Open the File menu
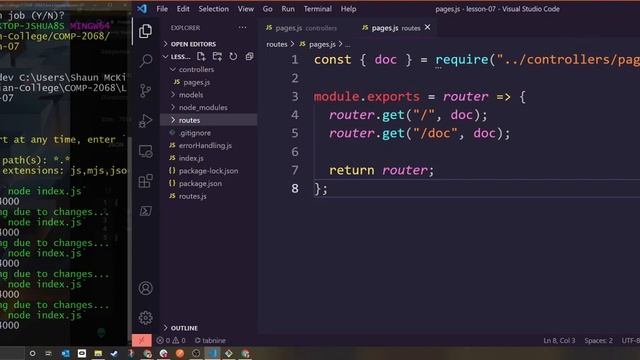The width and height of the screenshot is (640, 360). pyautogui.click(x=162, y=9)
